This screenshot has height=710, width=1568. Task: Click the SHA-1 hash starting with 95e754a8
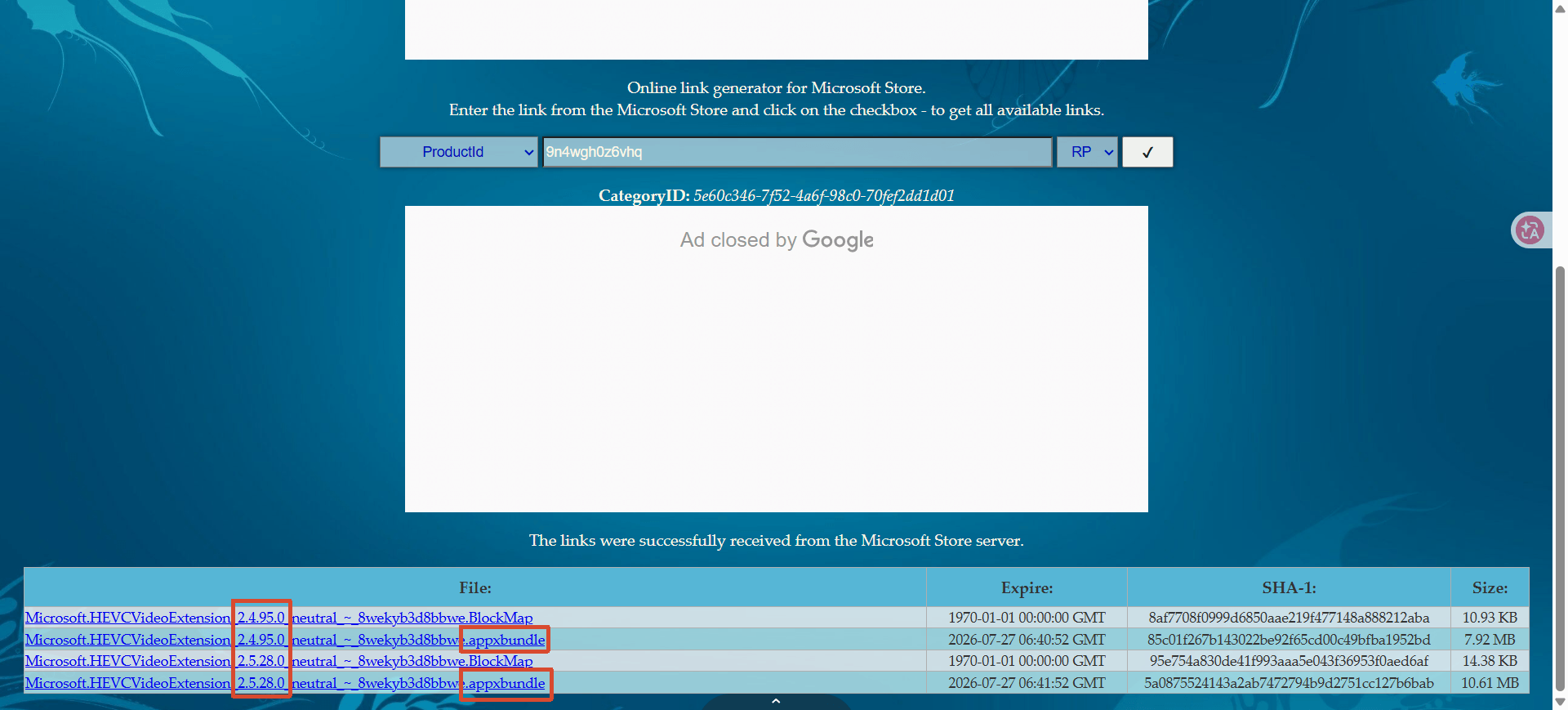tap(1289, 661)
